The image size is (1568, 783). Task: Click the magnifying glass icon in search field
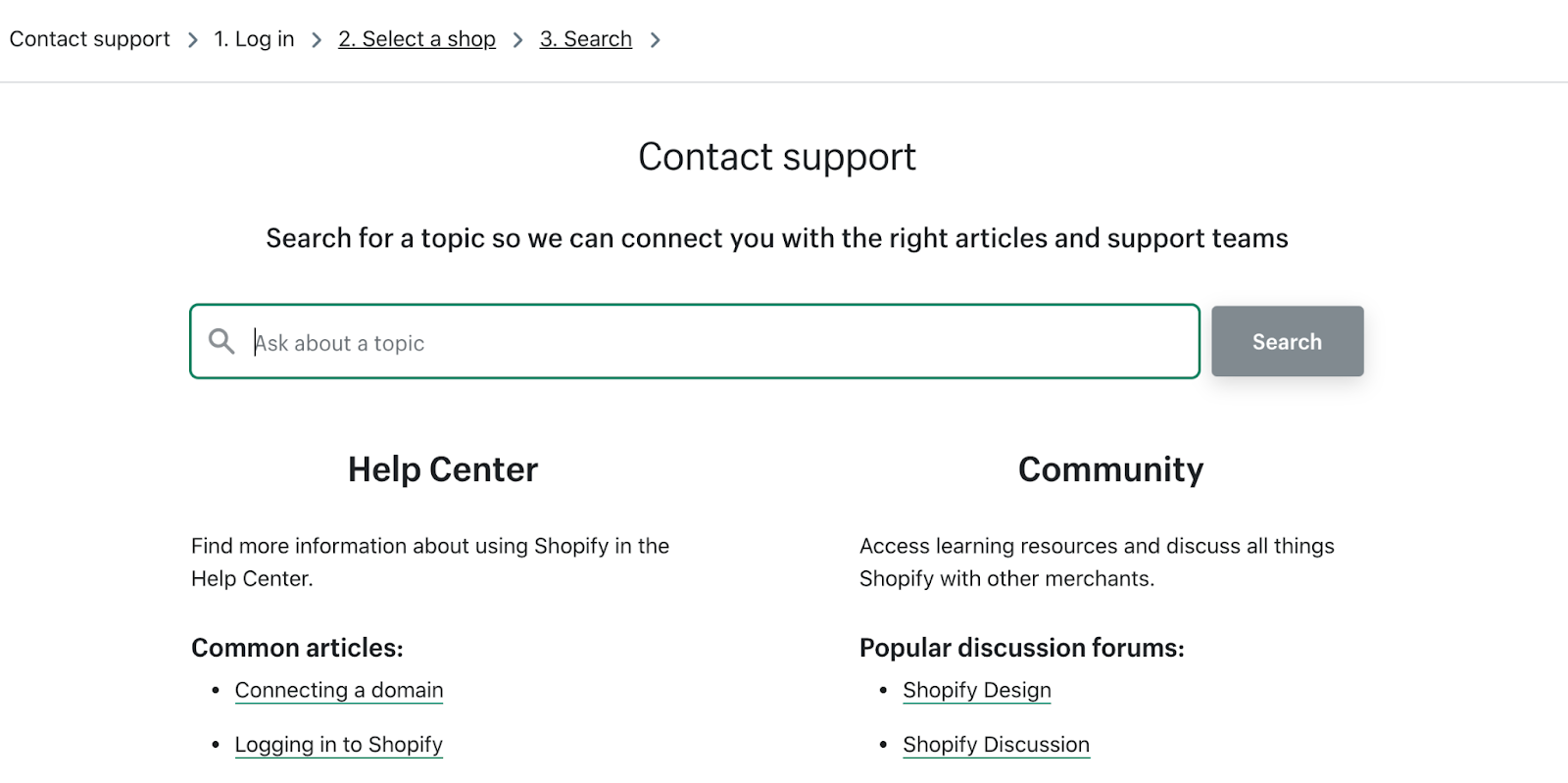pos(221,341)
